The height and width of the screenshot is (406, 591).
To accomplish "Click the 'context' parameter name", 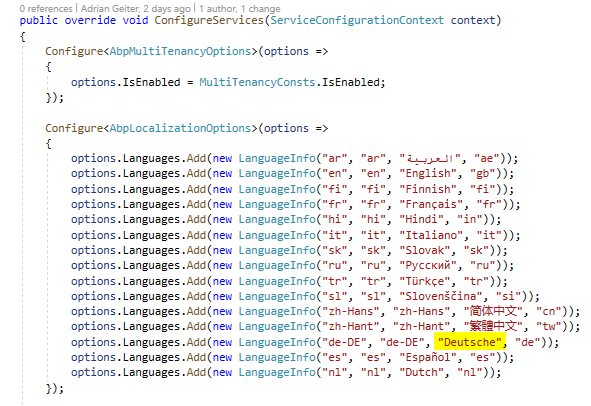I will [x=473, y=20].
